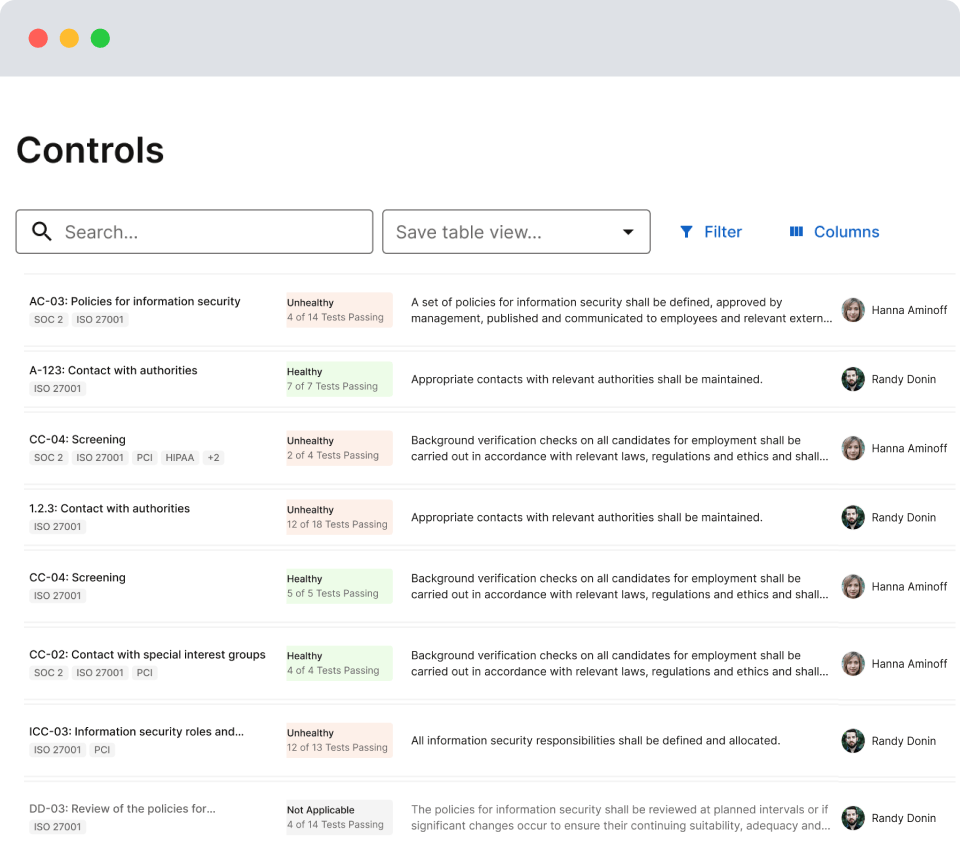Click Healthy 7 of 7 Tests Passing badge
The width and height of the screenshot is (960, 842).
tap(339, 379)
